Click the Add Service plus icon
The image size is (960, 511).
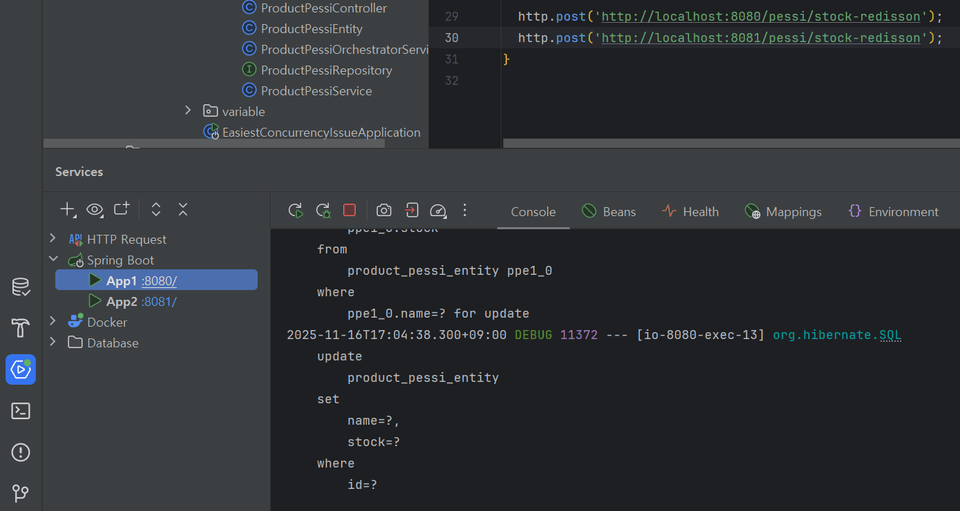tap(67, 209)
